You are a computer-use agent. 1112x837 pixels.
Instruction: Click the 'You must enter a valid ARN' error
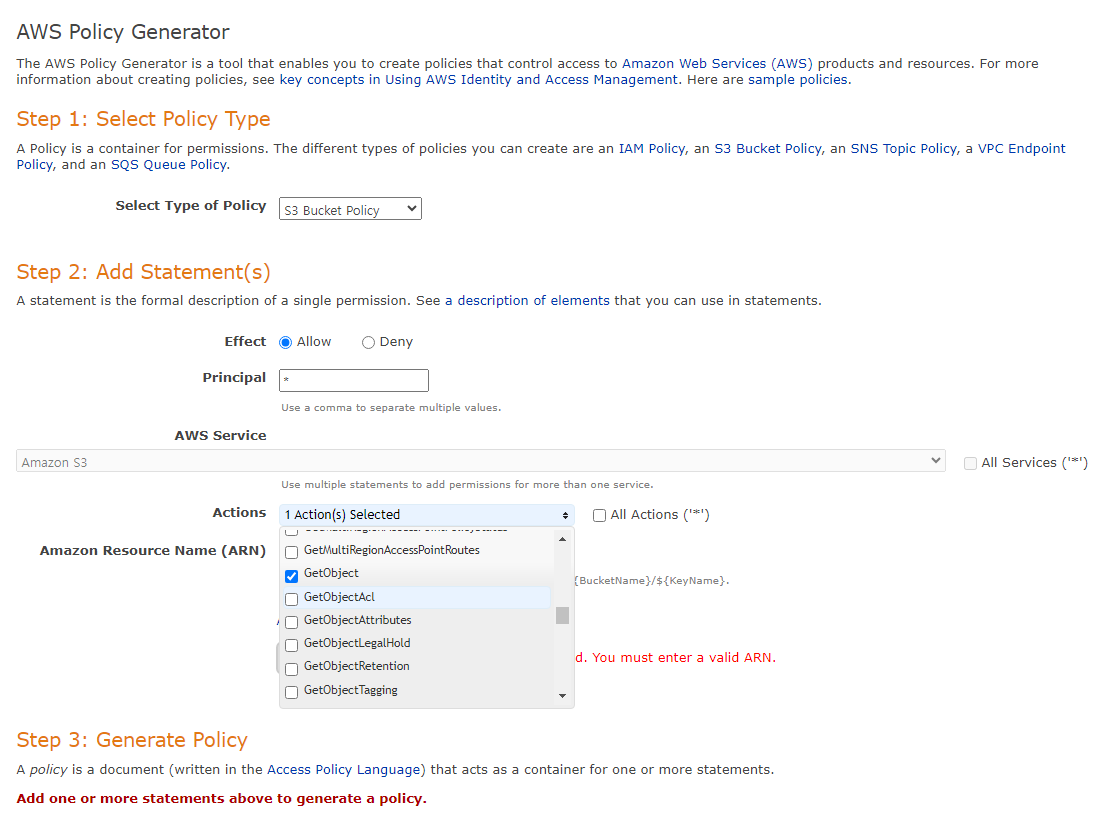pyautogui.click(x=675, y=658)
